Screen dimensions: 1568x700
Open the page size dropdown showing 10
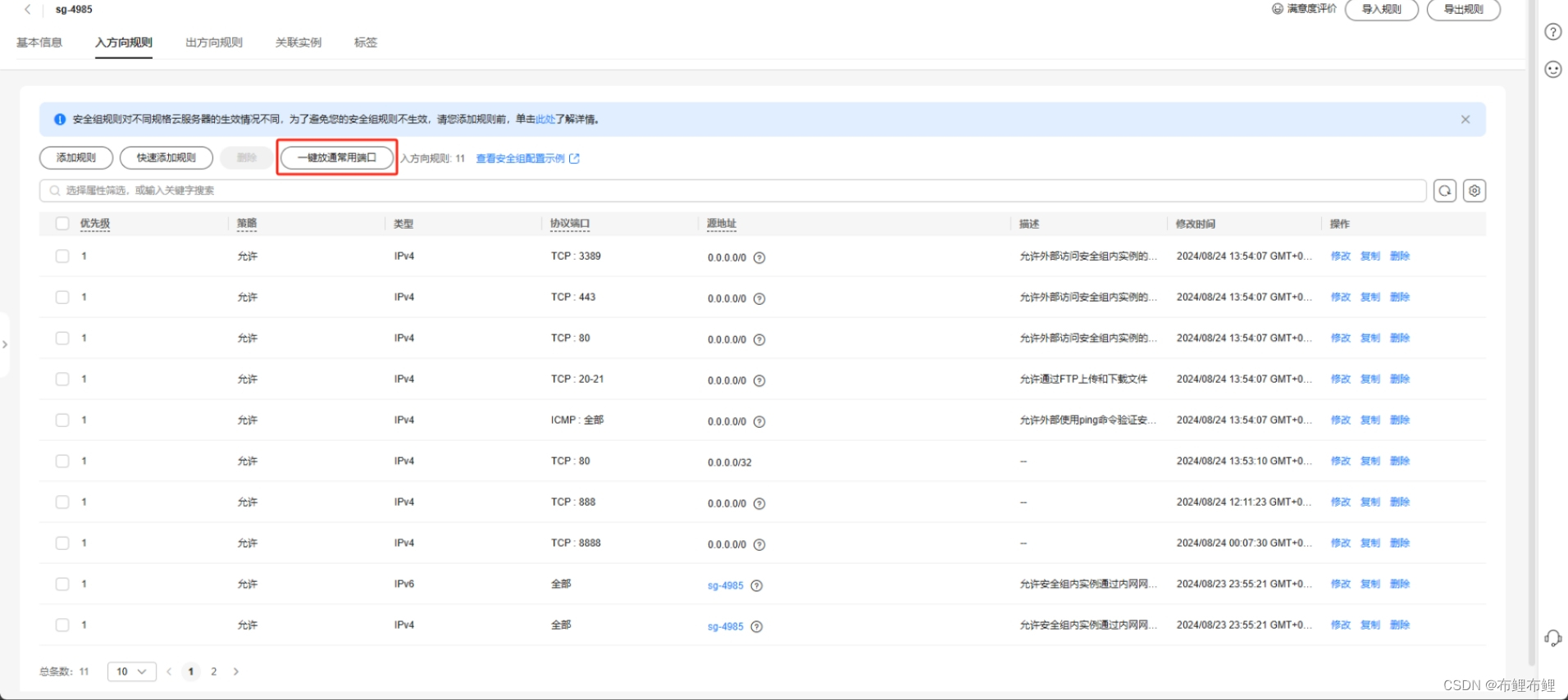pos(131,671)
